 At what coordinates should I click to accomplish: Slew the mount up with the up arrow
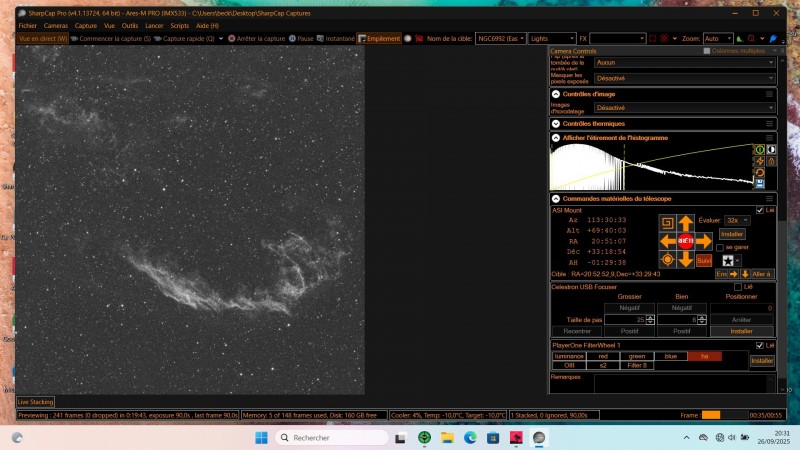[x=686, y=223]
